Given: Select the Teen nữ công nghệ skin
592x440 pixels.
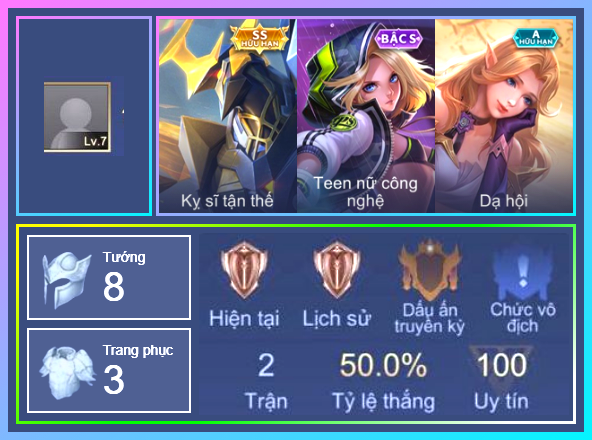Looking at the screenshot, I should (366, 116).
